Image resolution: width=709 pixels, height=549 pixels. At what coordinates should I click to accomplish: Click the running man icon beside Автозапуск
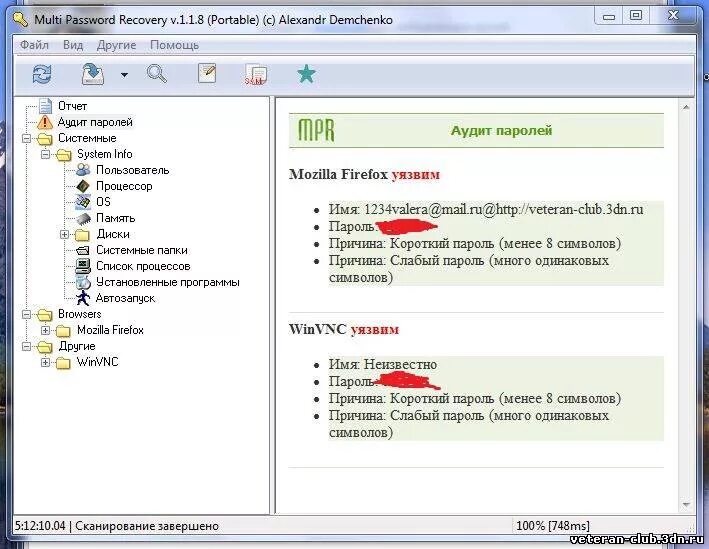coord(83,298)
